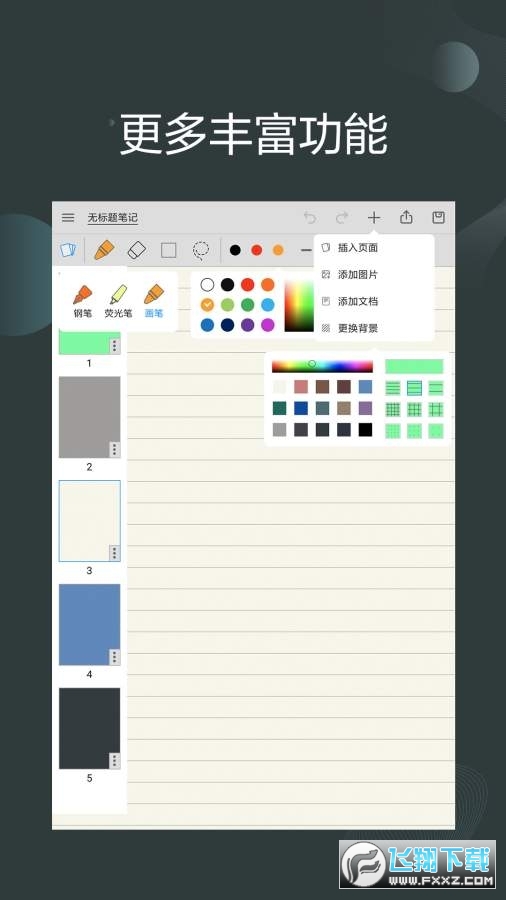Pick the light gray background swatch

[279, 430]
